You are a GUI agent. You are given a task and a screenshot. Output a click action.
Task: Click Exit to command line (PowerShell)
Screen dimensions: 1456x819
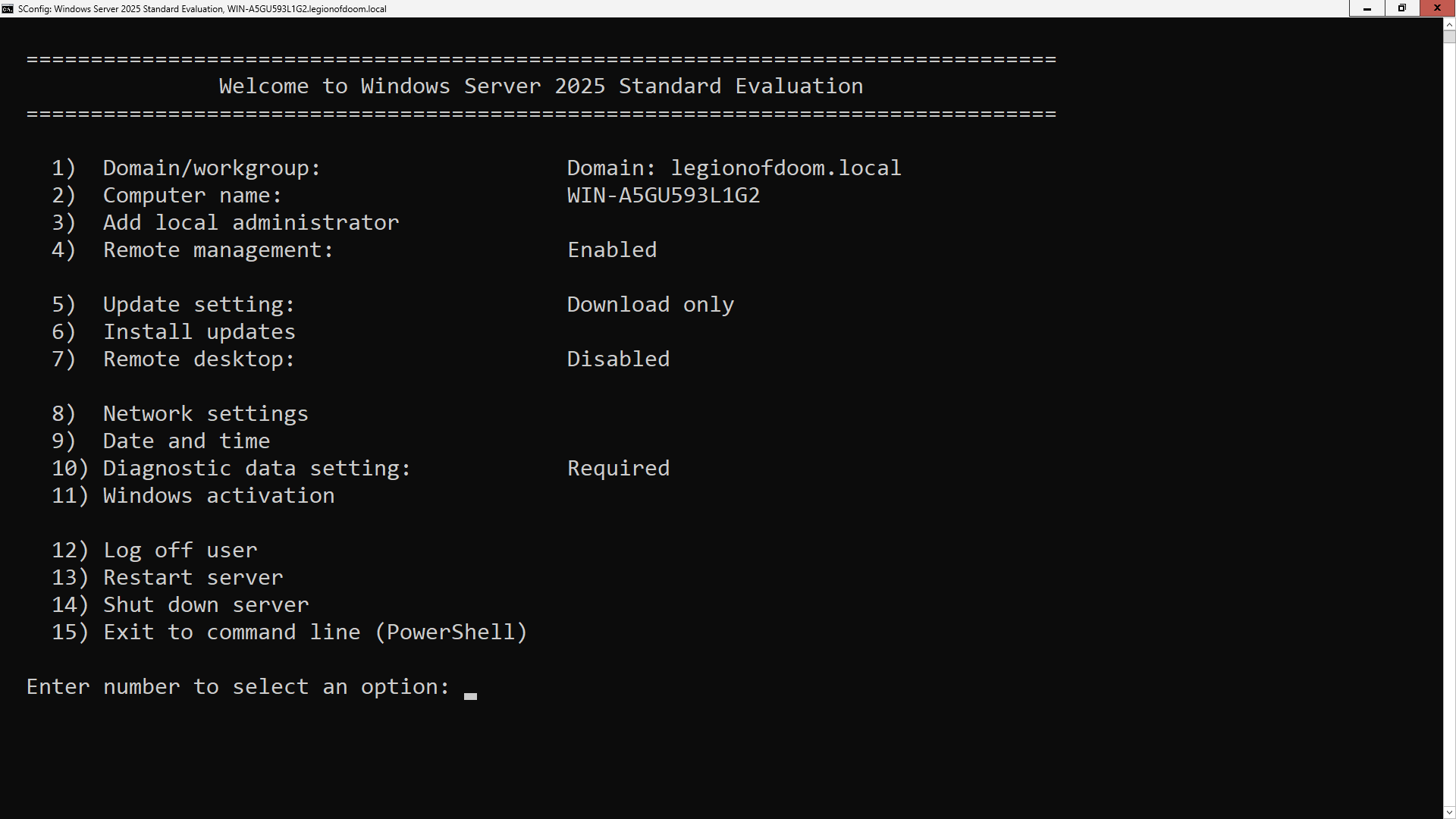point(315,632)
